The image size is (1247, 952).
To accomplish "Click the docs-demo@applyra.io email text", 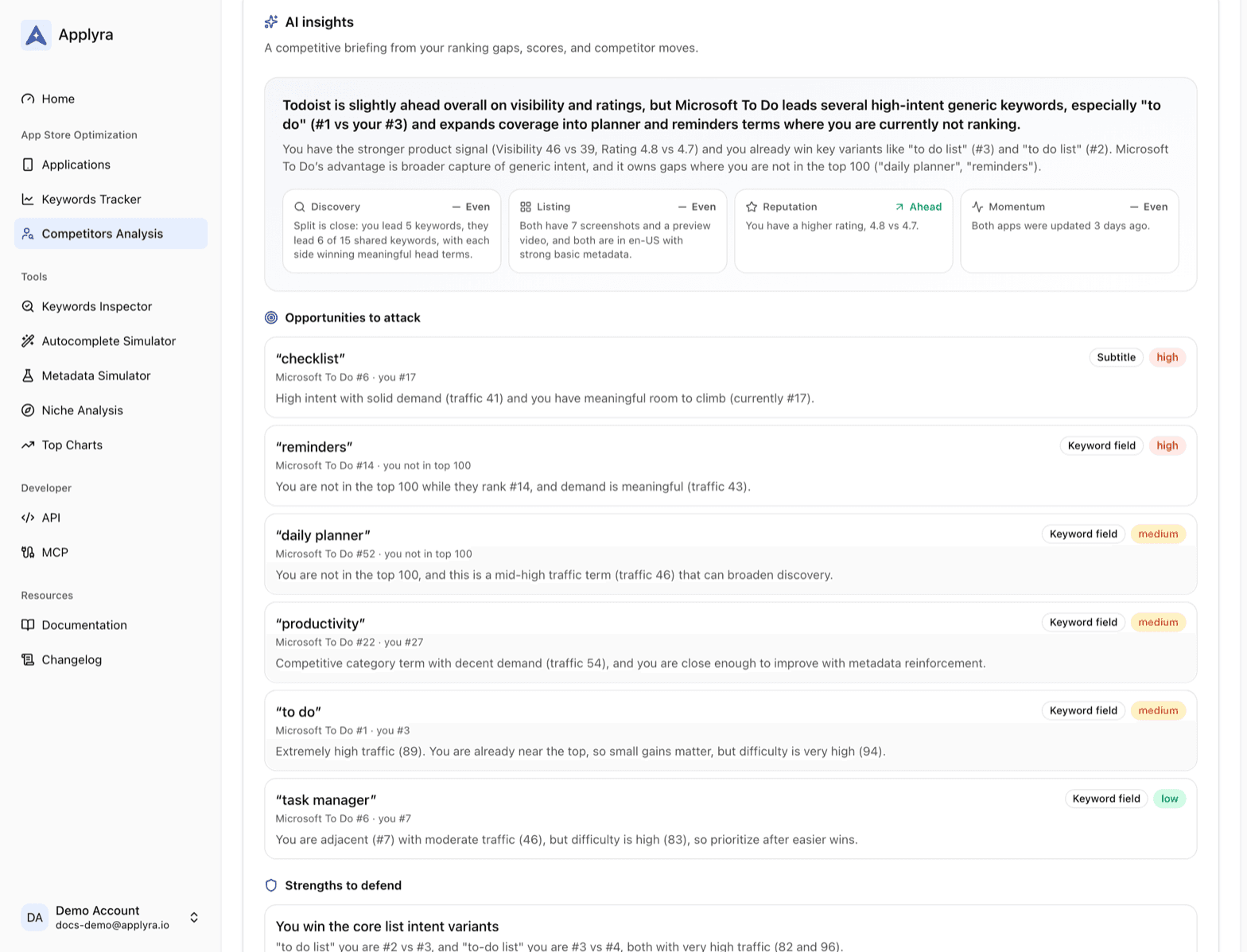I will tap(112, 925).
